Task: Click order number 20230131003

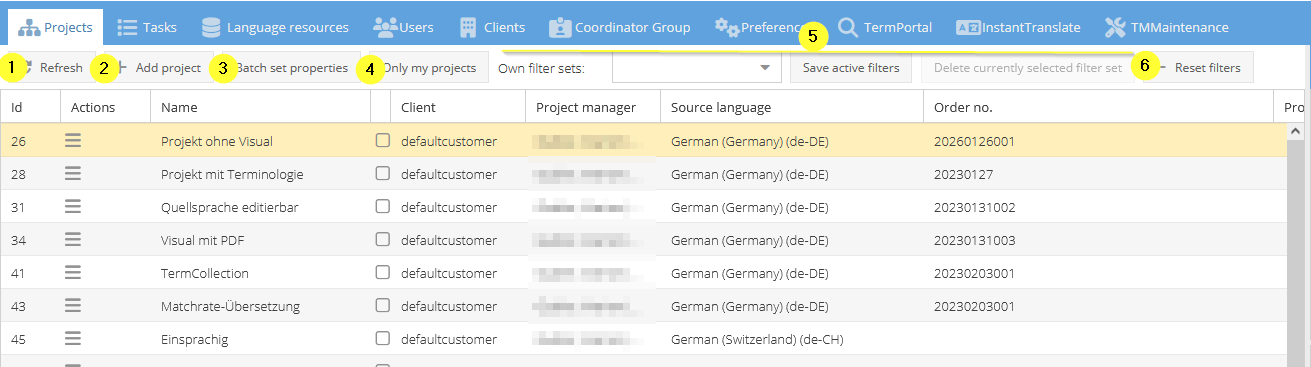Action: click(x=974, y=240)
